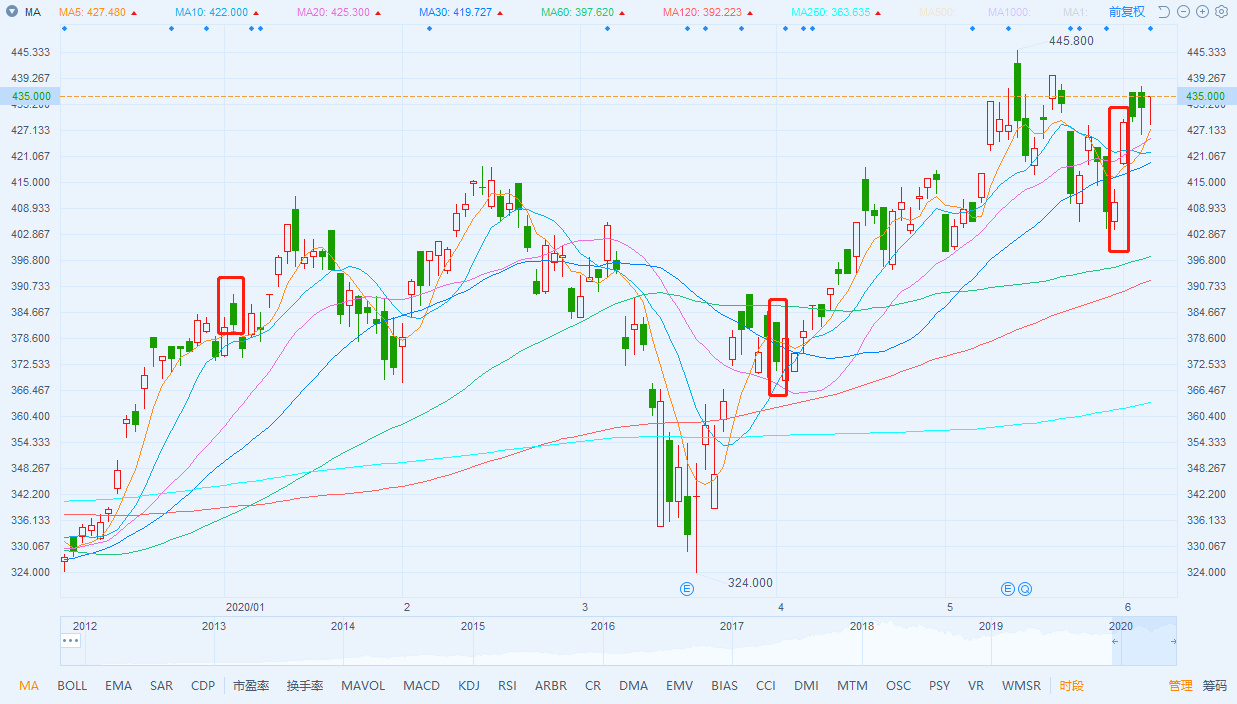Open 管理 indicator management

tap(1181, 686)
